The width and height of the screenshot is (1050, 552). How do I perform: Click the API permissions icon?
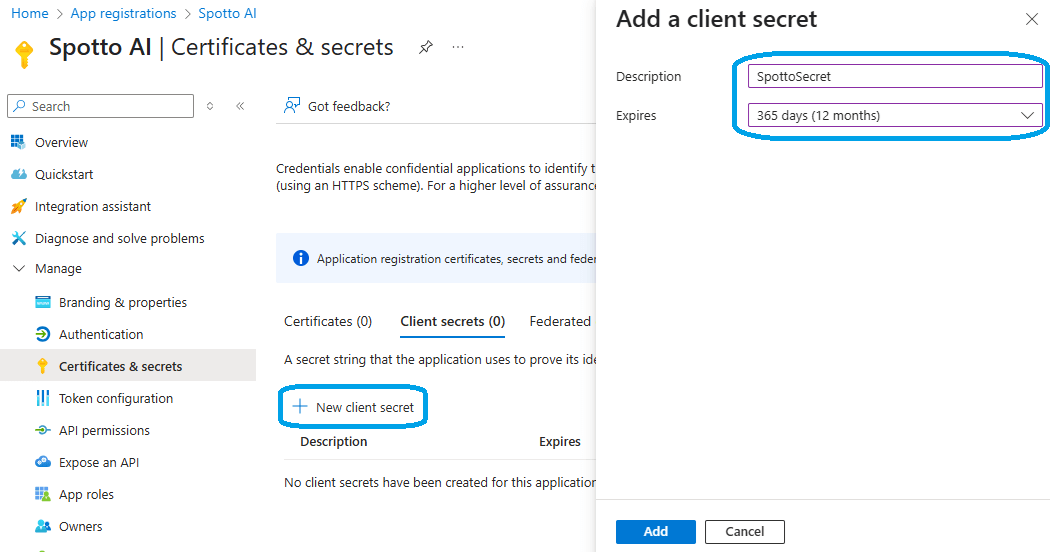point(42,430)
